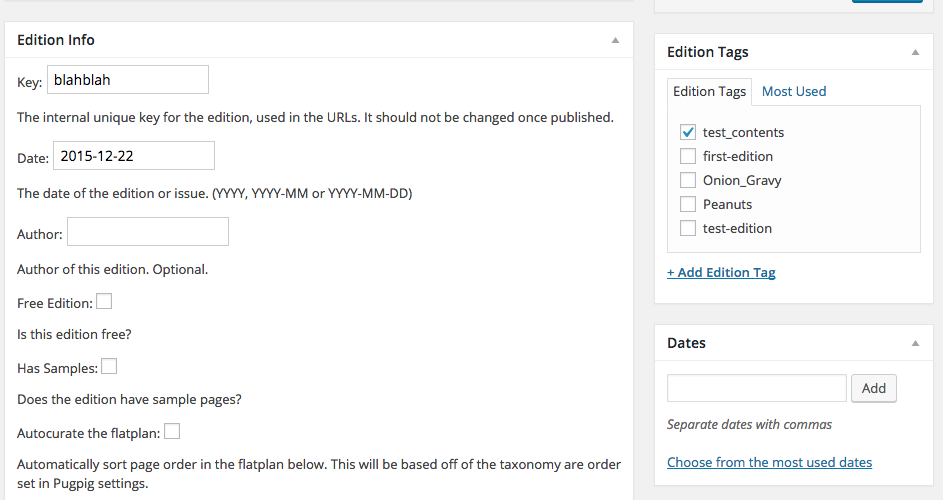Focus the Key input field
Image resolution: width=943 pixels, height=500 pixels.
pyautogui.click(x=128, y=79)
